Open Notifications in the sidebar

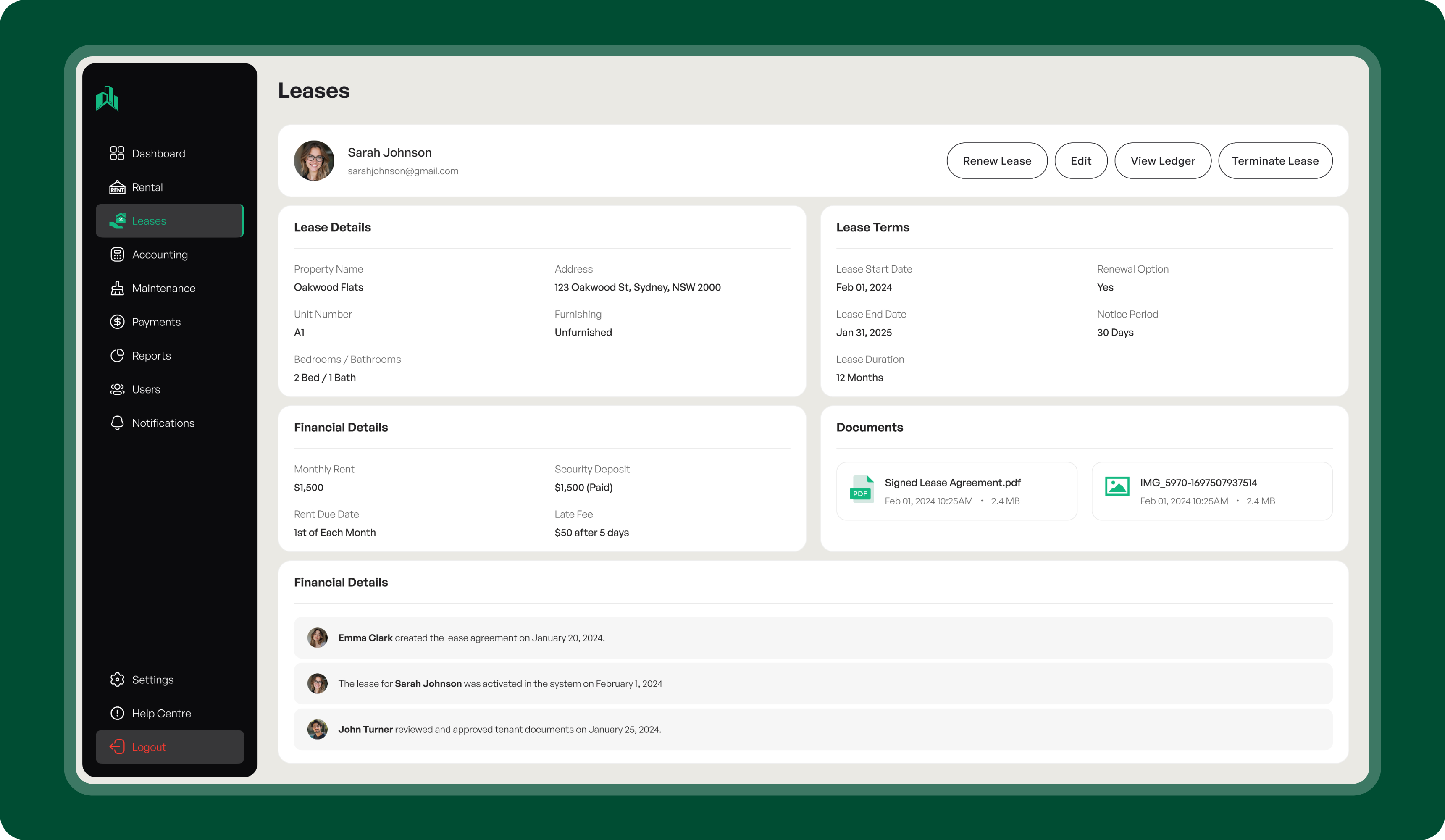tap(170, 423)
